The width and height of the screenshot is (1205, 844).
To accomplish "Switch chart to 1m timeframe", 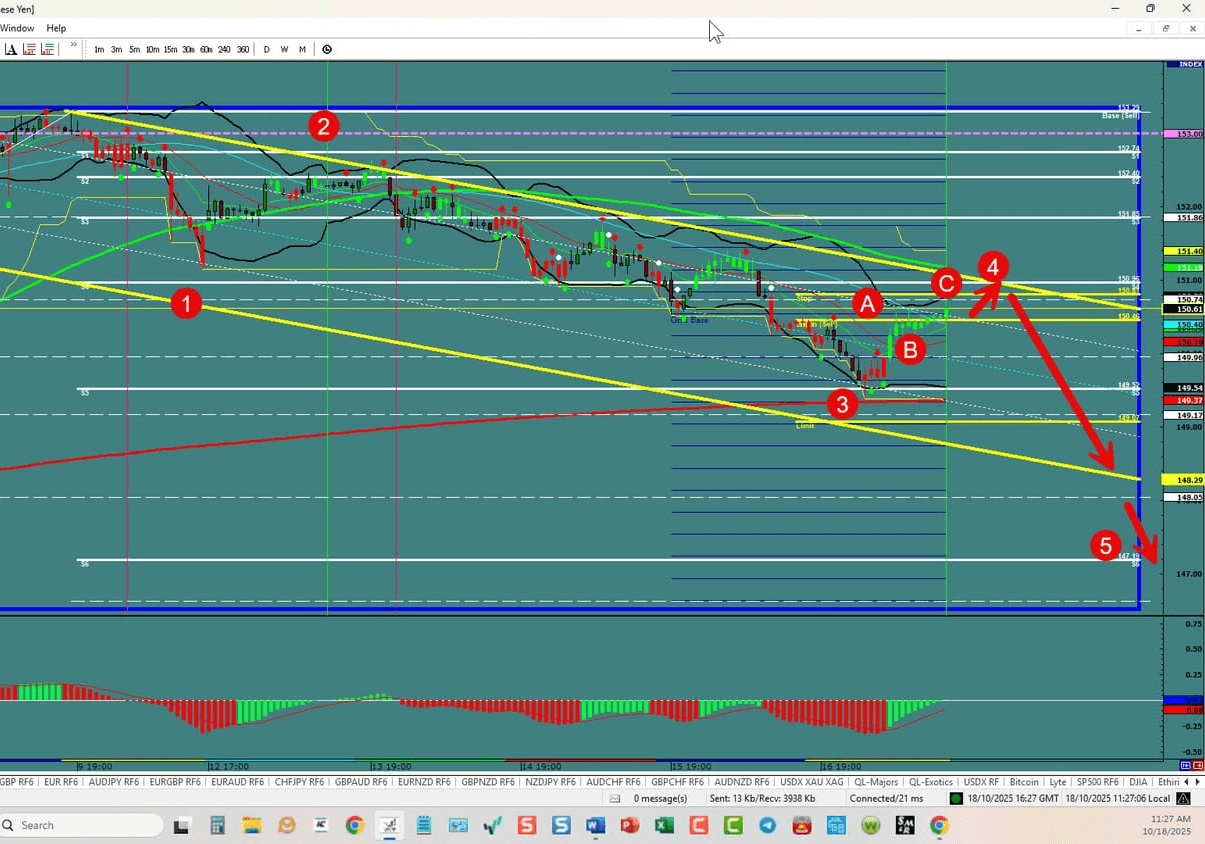I will point(98,49).
